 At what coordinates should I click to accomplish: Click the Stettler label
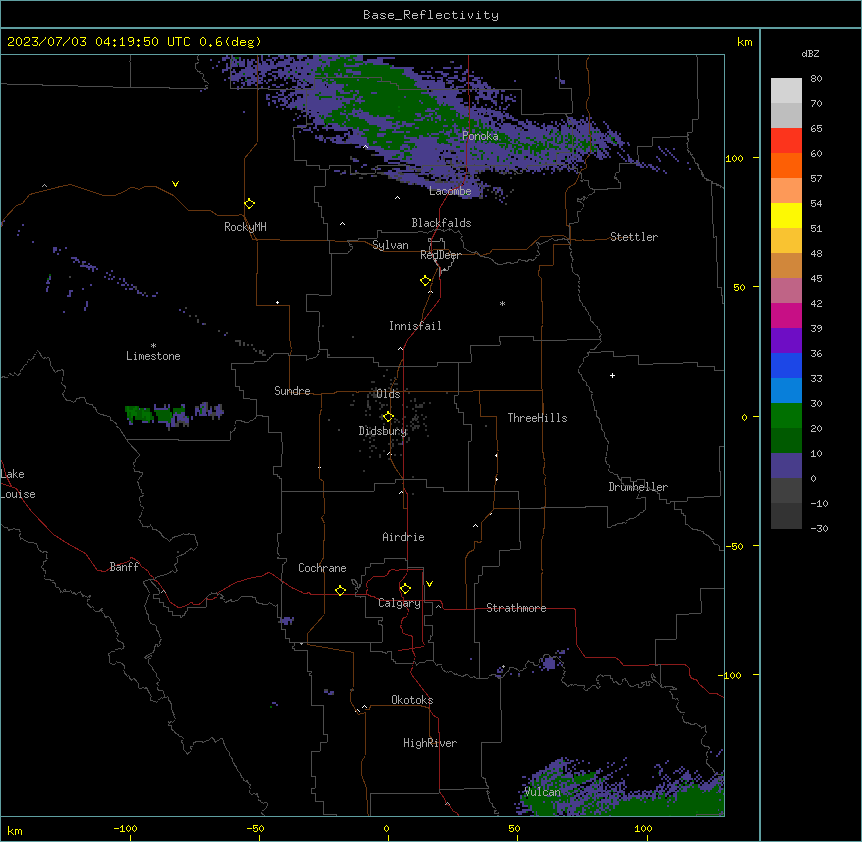634,237
